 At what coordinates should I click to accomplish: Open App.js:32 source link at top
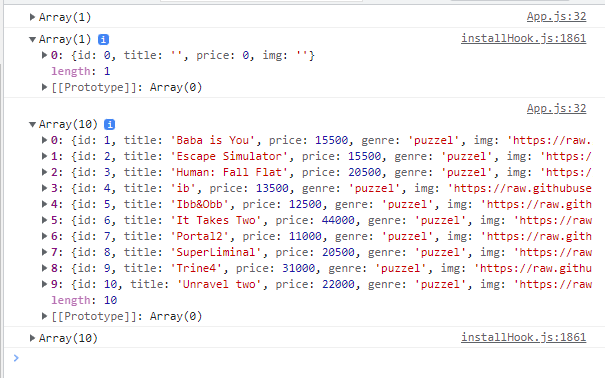point(556,17)
